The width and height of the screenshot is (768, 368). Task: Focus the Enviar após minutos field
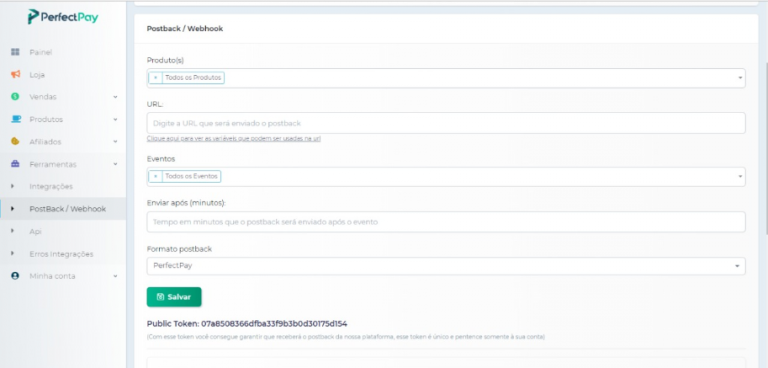[446, 222]
